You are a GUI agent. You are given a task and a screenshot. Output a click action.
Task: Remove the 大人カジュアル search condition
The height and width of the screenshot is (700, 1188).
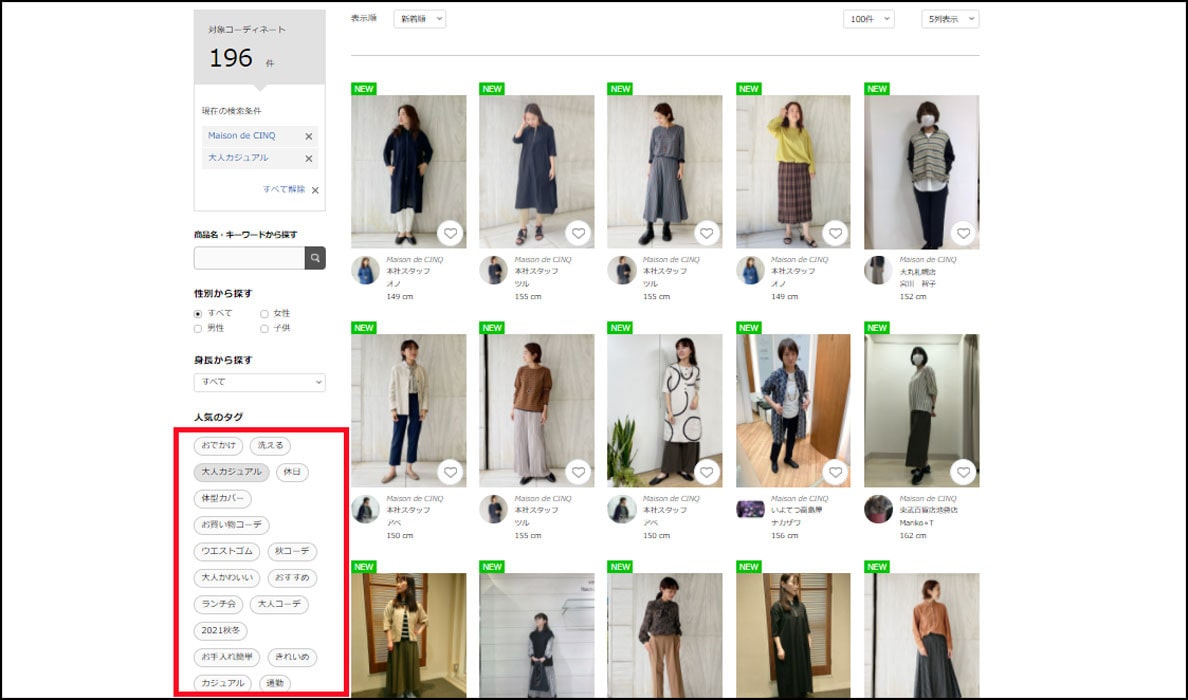tap(308, 159)
